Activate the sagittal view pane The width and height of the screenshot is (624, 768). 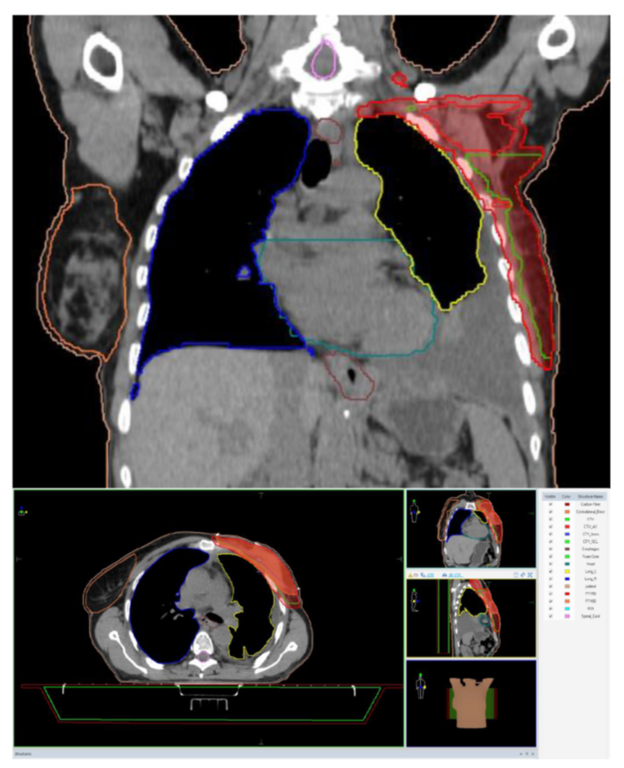coord(471,618)
